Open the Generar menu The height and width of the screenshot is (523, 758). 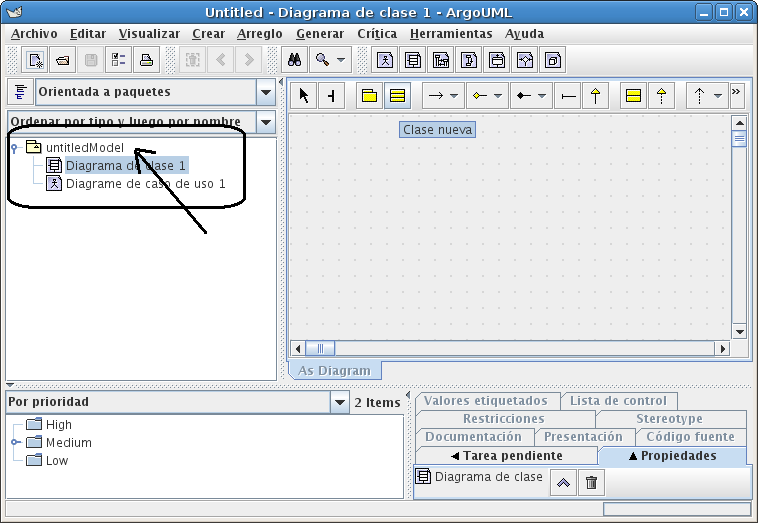click(x=320, y=34)
